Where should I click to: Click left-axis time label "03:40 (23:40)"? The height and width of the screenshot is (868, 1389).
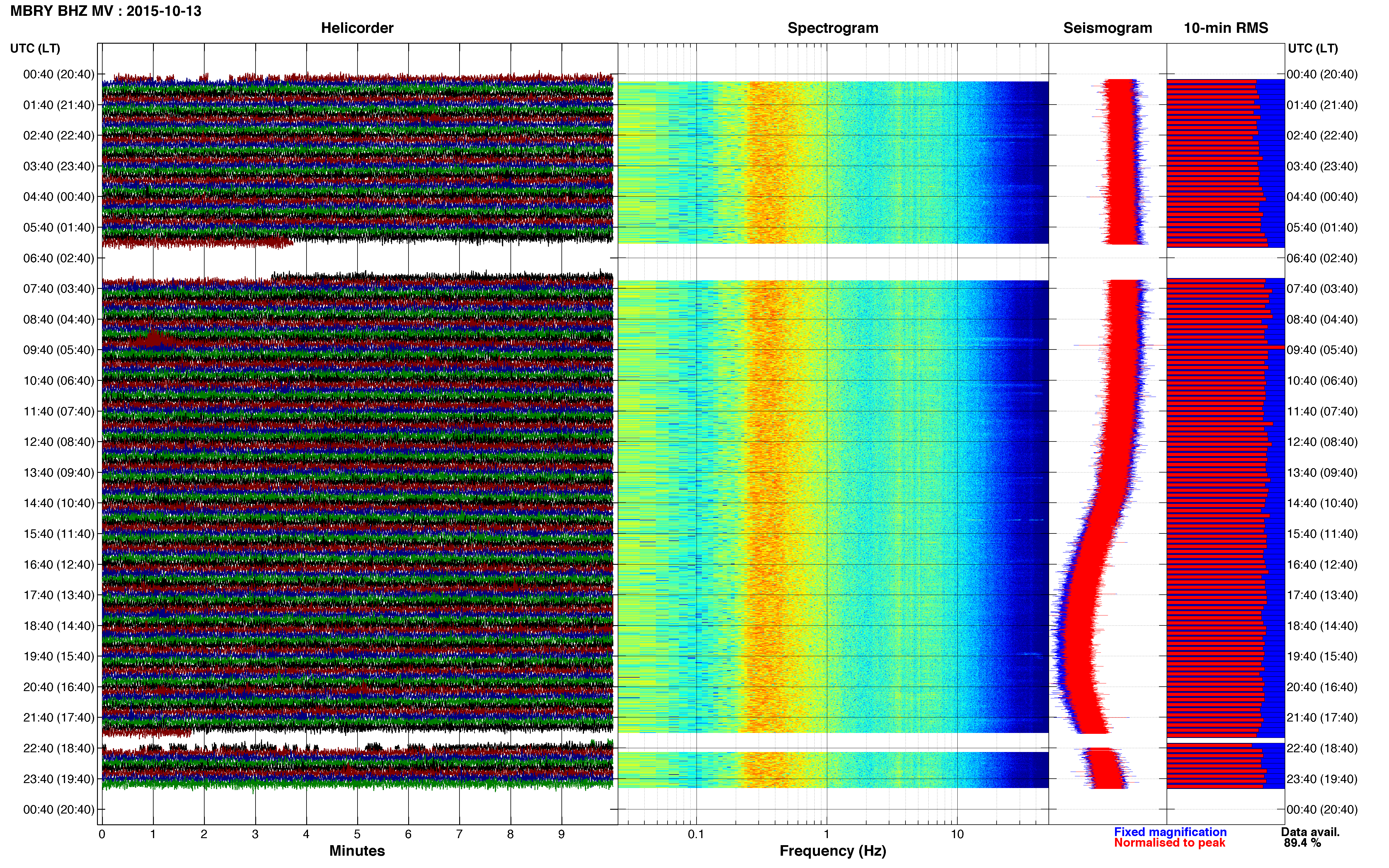point(59,166)
